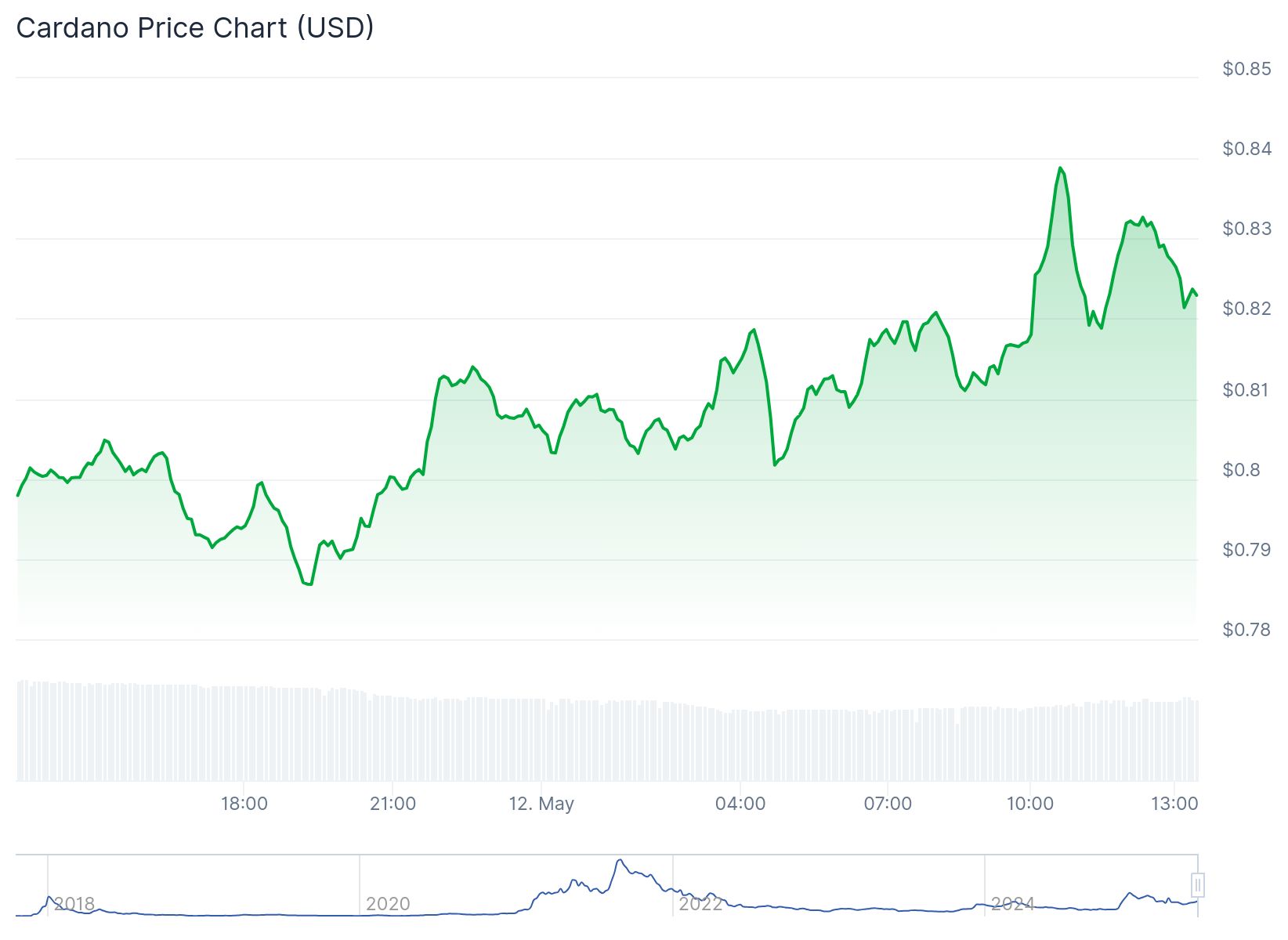Click the $0.8 price axis label

coord(1241,470)
